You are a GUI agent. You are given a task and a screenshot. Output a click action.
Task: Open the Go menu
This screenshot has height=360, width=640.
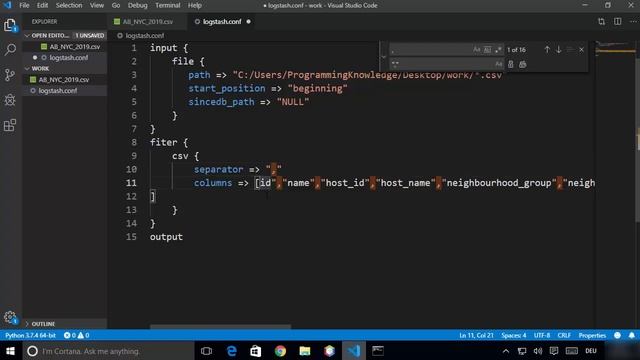click(116, 5)
